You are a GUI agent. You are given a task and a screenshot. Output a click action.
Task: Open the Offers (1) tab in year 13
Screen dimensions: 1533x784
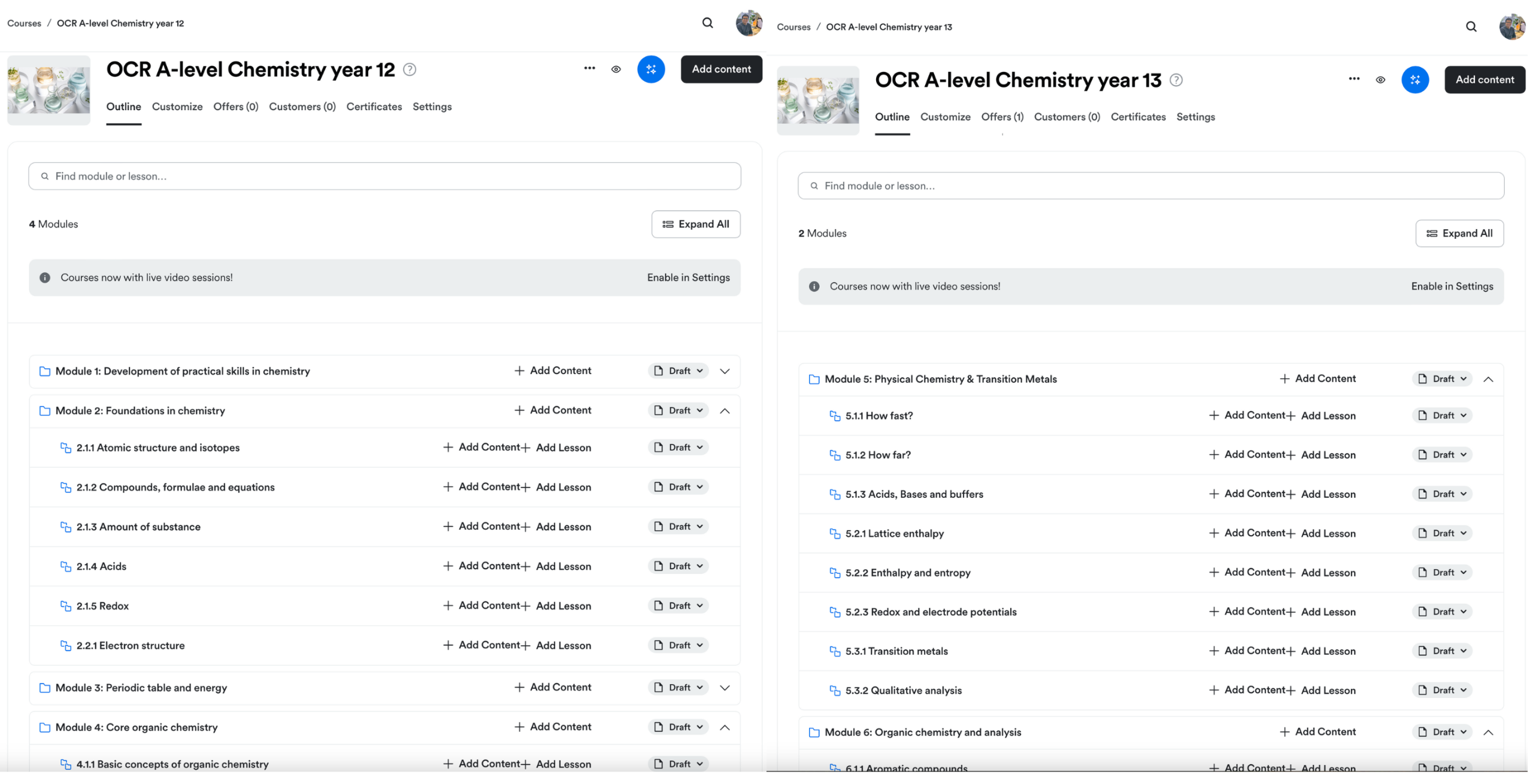tap(1002, 117)
